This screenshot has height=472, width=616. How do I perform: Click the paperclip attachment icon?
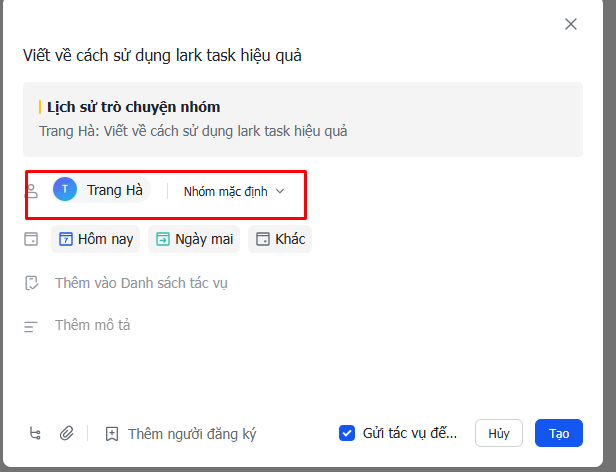(x=66, y=433)
